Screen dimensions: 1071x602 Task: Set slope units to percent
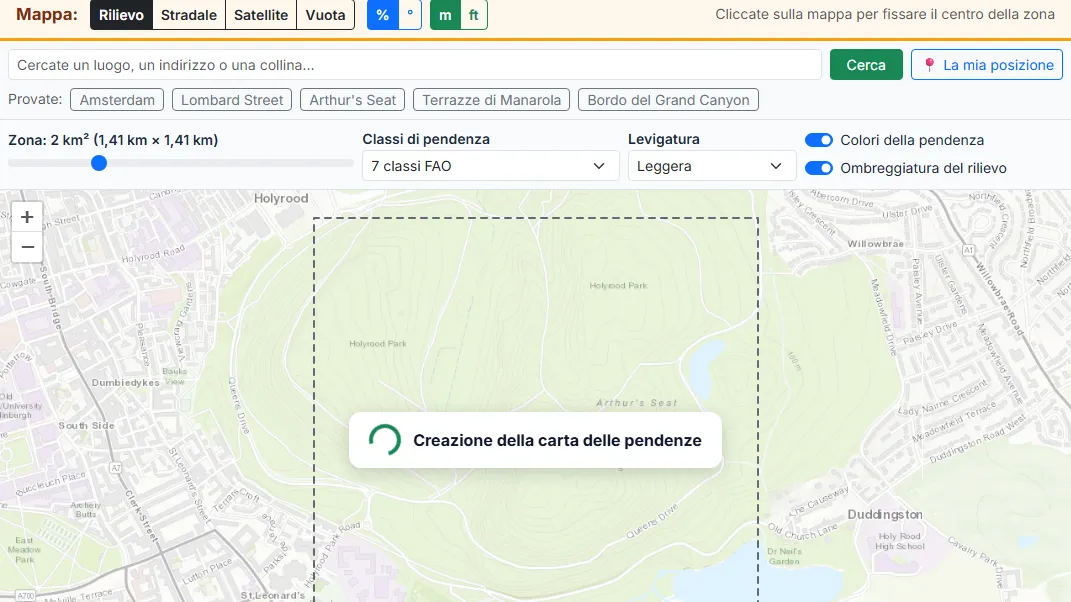pos(382,15)
